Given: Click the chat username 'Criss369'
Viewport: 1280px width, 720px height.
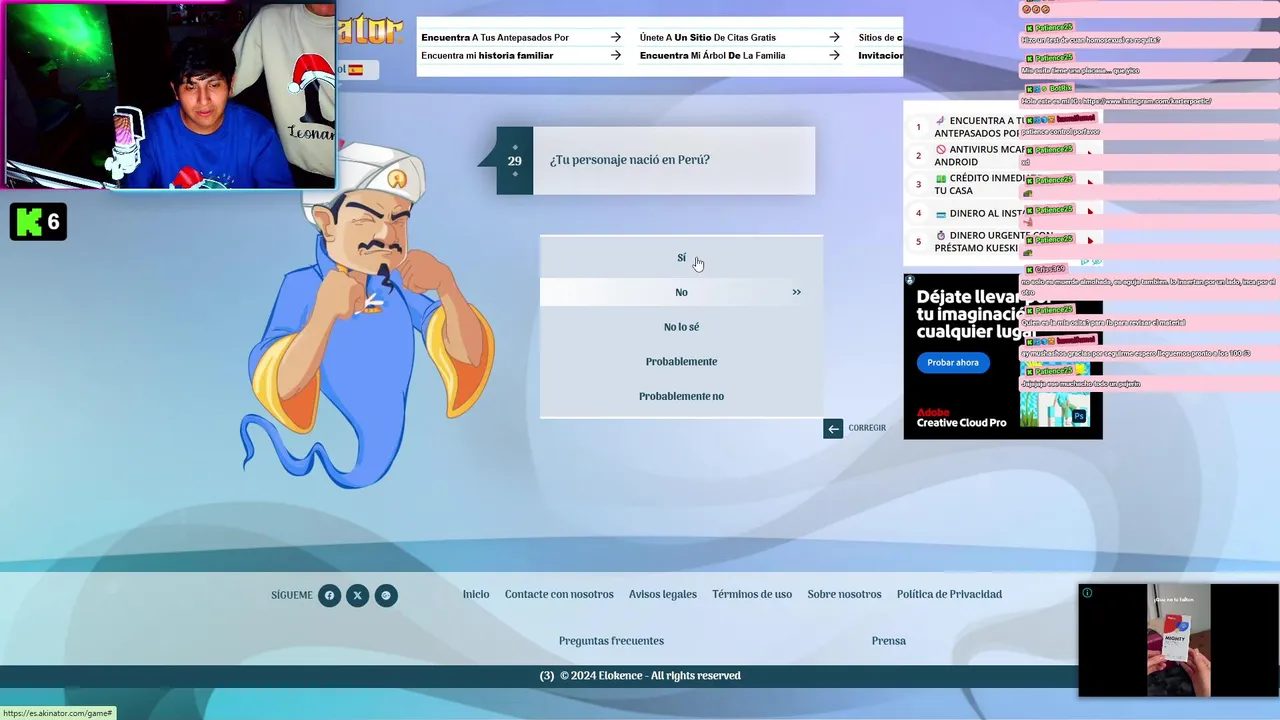Looking at the screenshot, I should point(1050,269).
